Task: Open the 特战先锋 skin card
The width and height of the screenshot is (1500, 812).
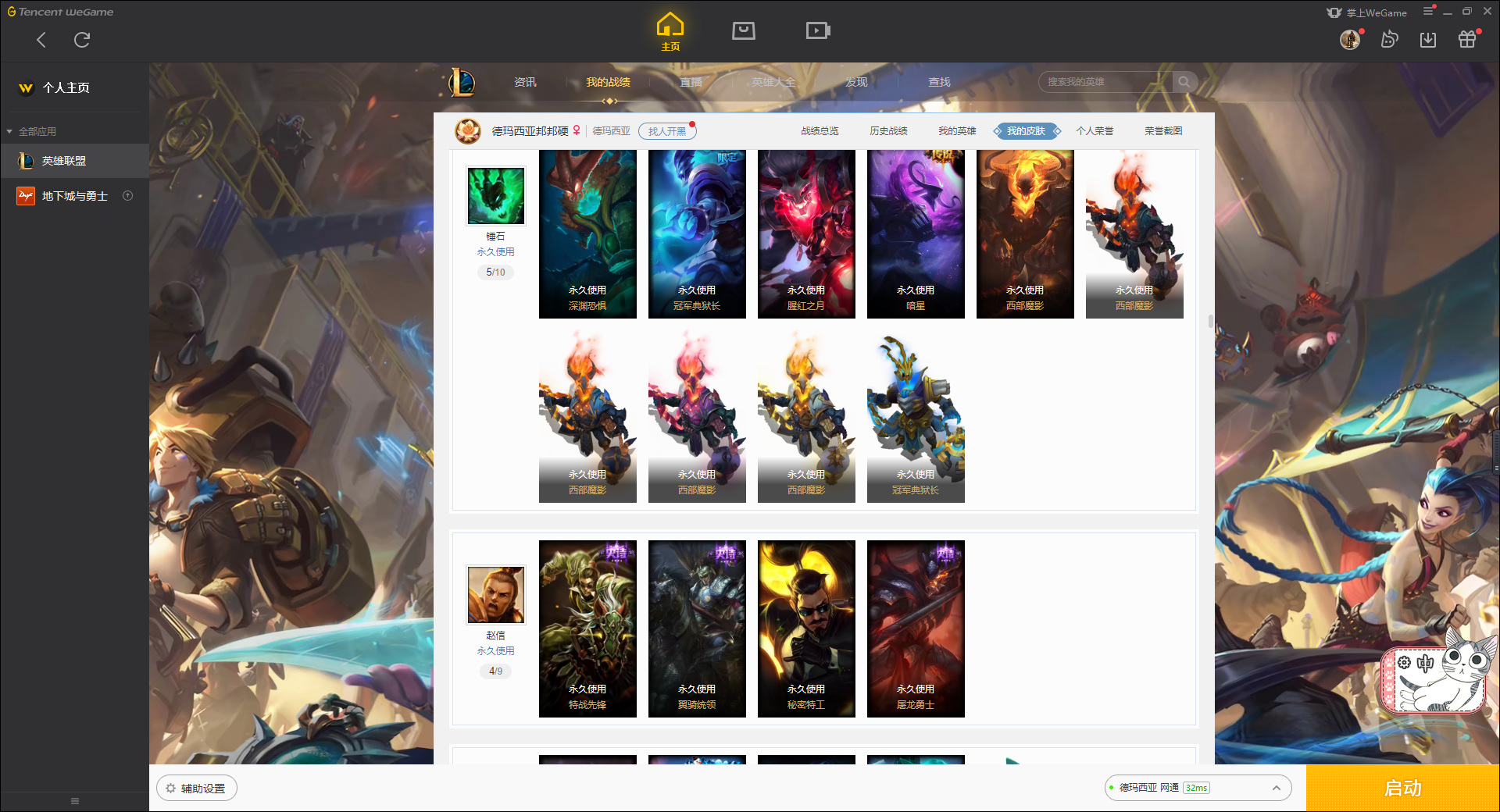Action: pos(587,629)
